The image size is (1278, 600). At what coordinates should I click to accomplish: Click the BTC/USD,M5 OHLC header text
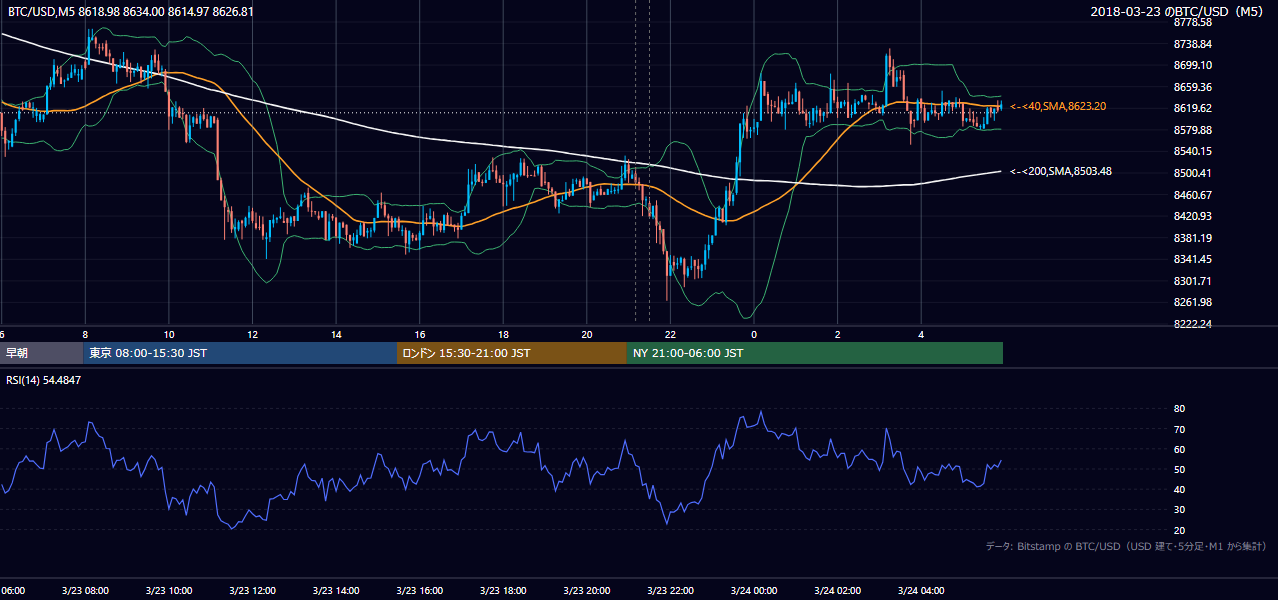130,12
